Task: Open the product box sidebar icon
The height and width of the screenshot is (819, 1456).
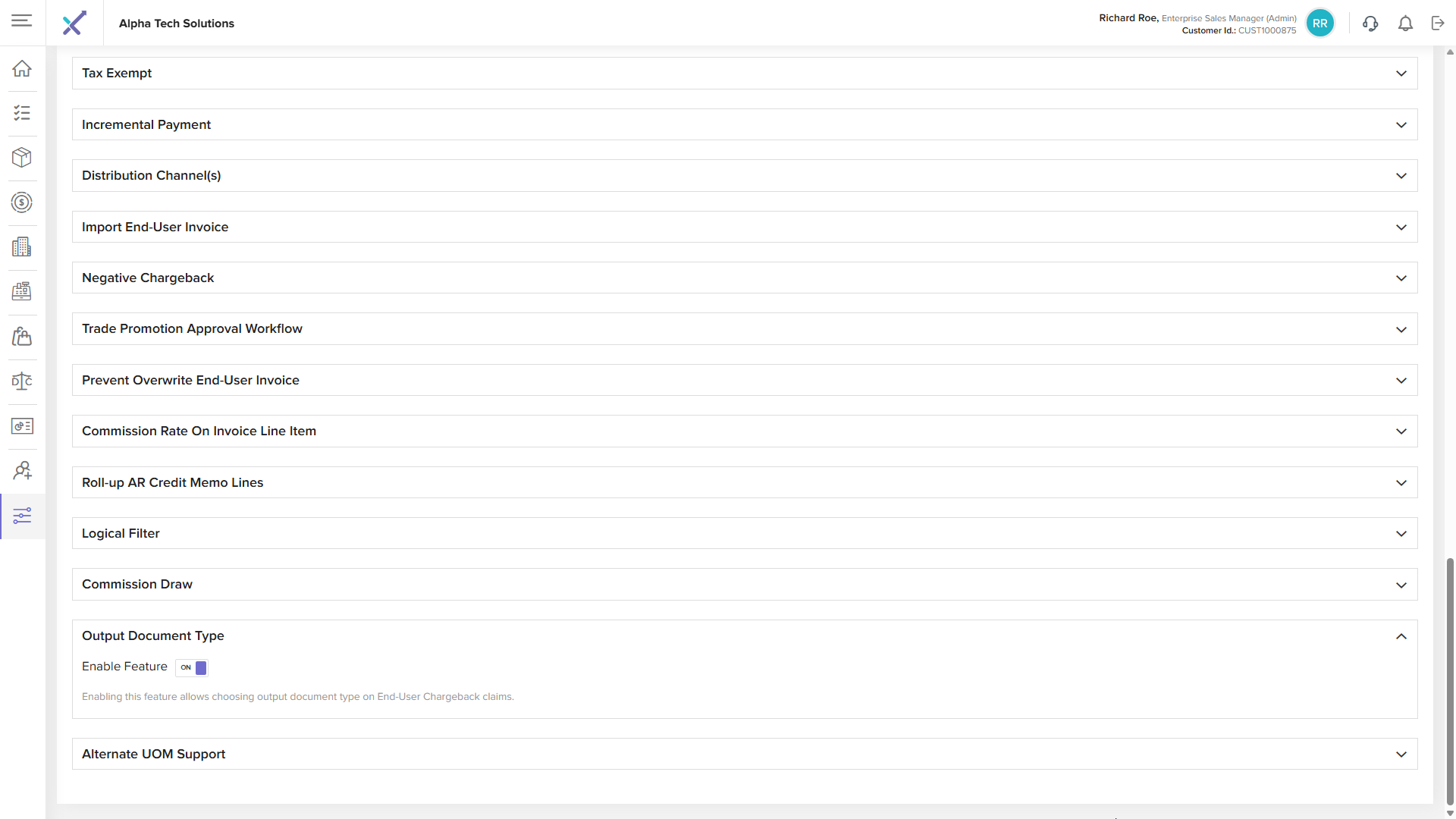Action: coord(22,157)
